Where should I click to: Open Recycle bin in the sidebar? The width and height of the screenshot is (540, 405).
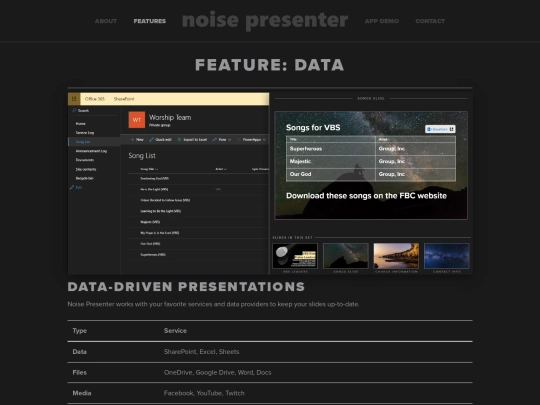click(x=84, y=178)
